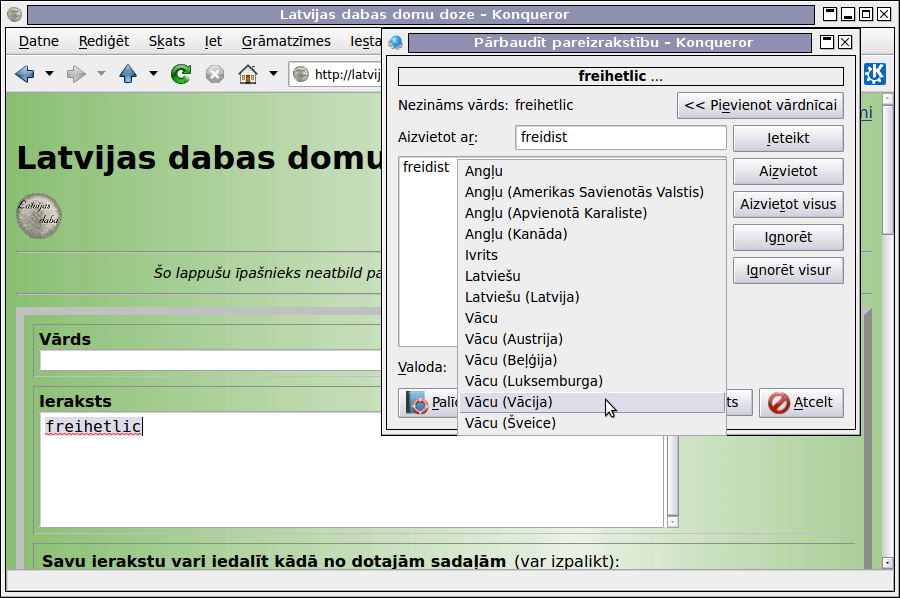
Task: Click the Aizvietot visus button
Action: click(x=788, y=204)
